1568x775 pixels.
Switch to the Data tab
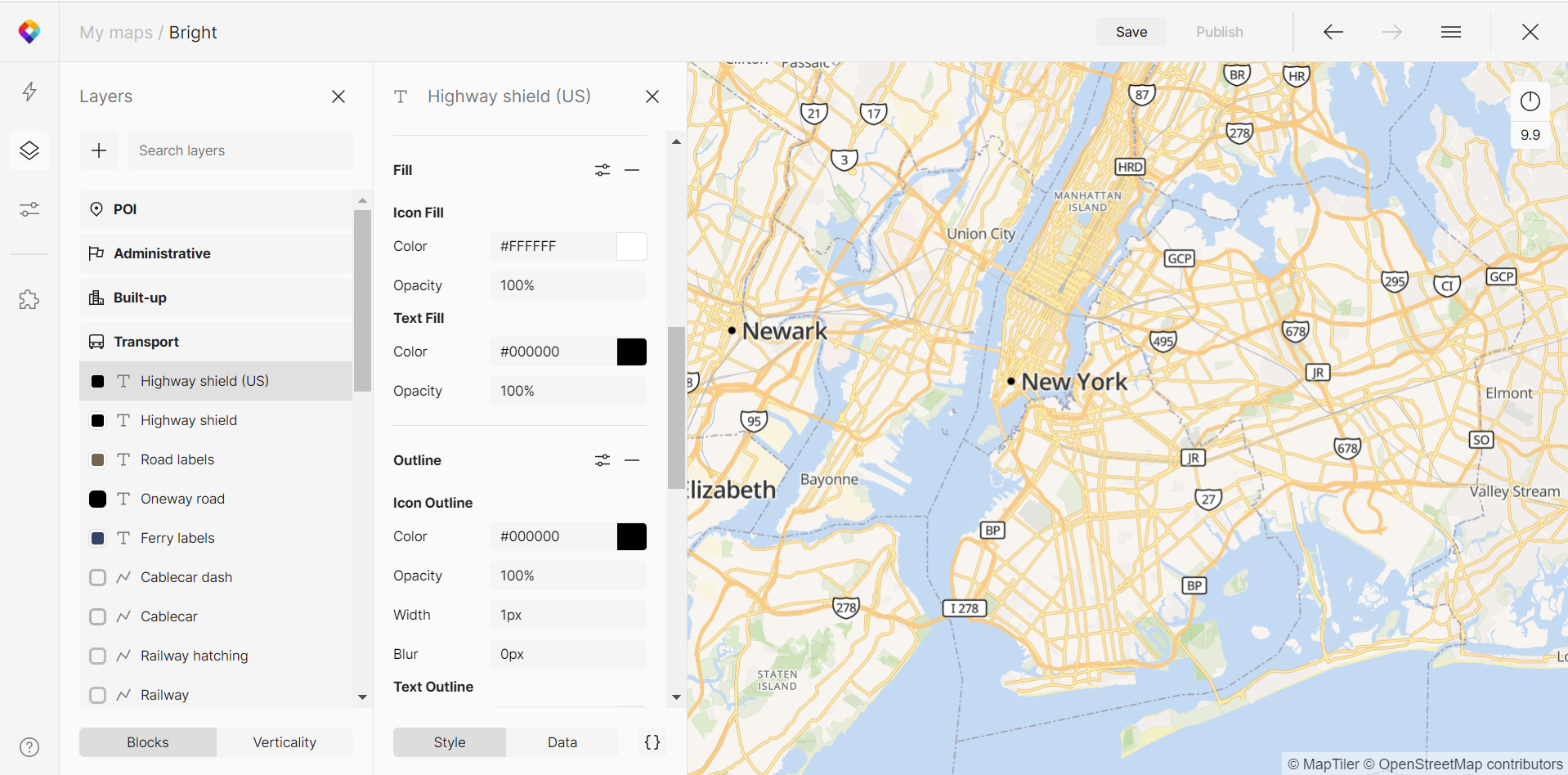pyautogui.click(x=562, y=742)
